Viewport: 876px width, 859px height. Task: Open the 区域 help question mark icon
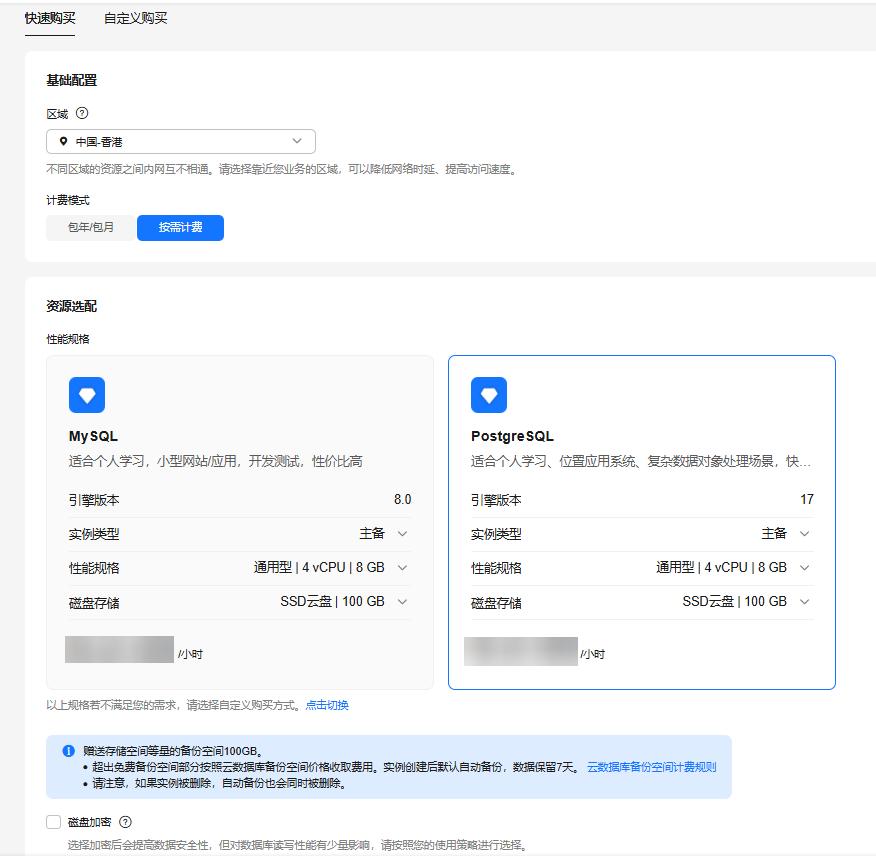point(82,113)
